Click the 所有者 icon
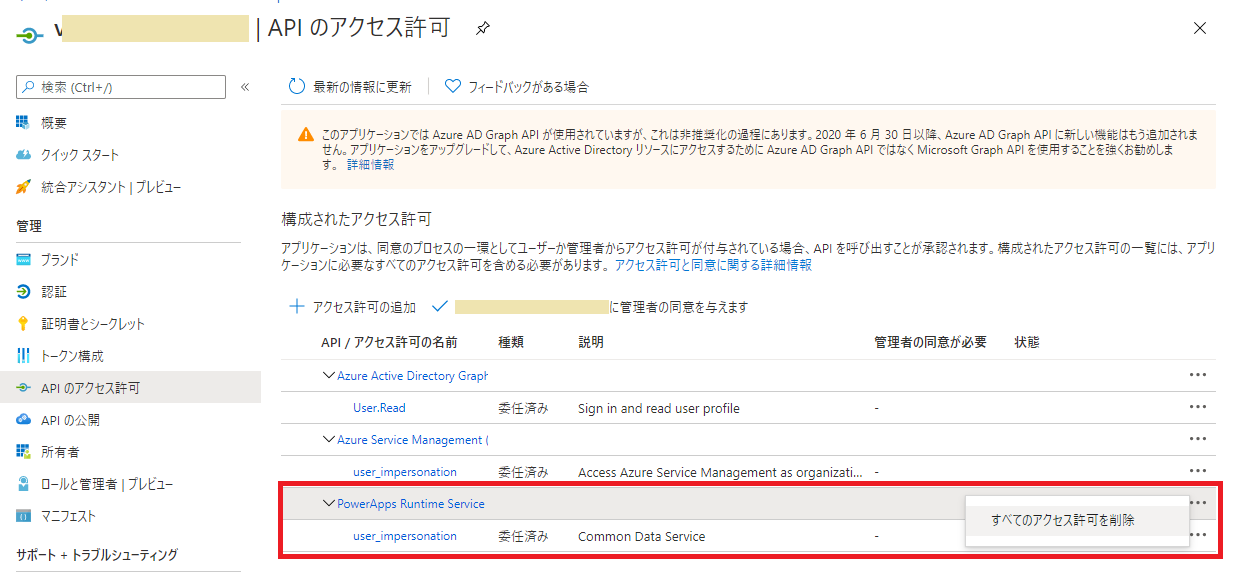 click(x=23, y=452)
